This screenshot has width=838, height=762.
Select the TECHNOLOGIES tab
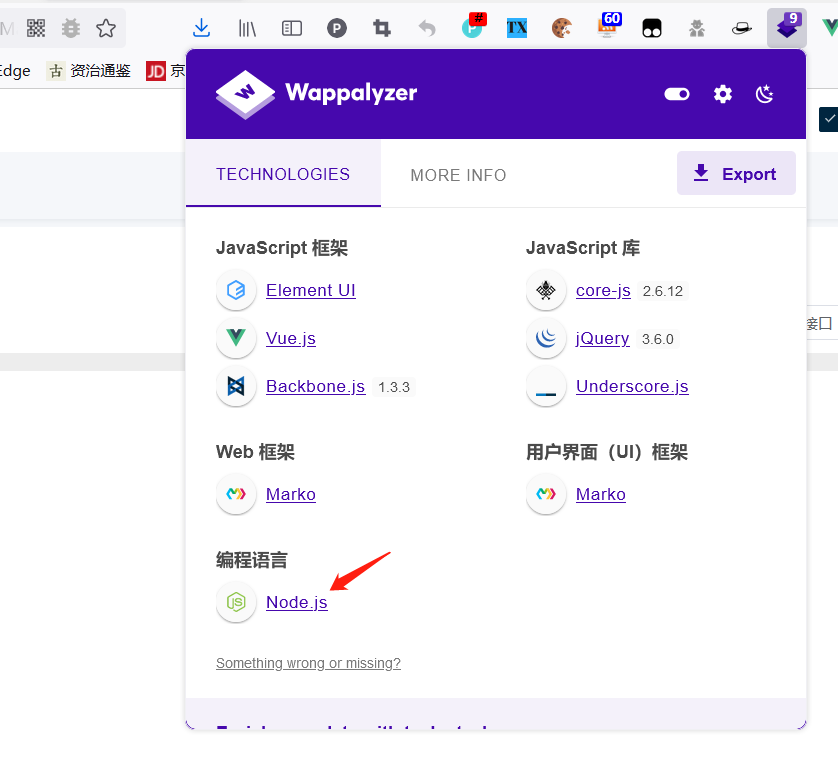point(282,174)
